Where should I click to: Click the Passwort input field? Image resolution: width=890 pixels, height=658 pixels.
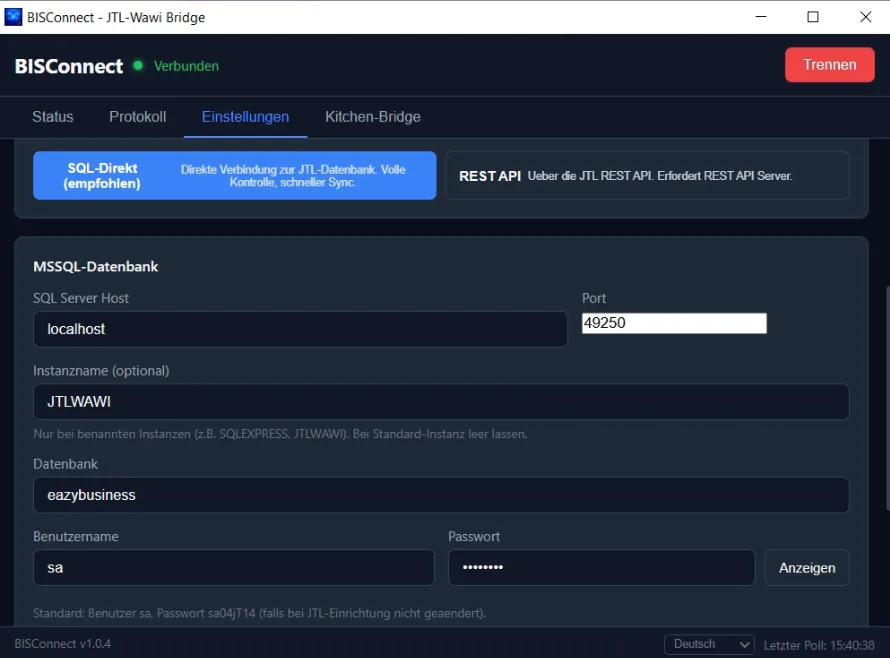point(602,568)
